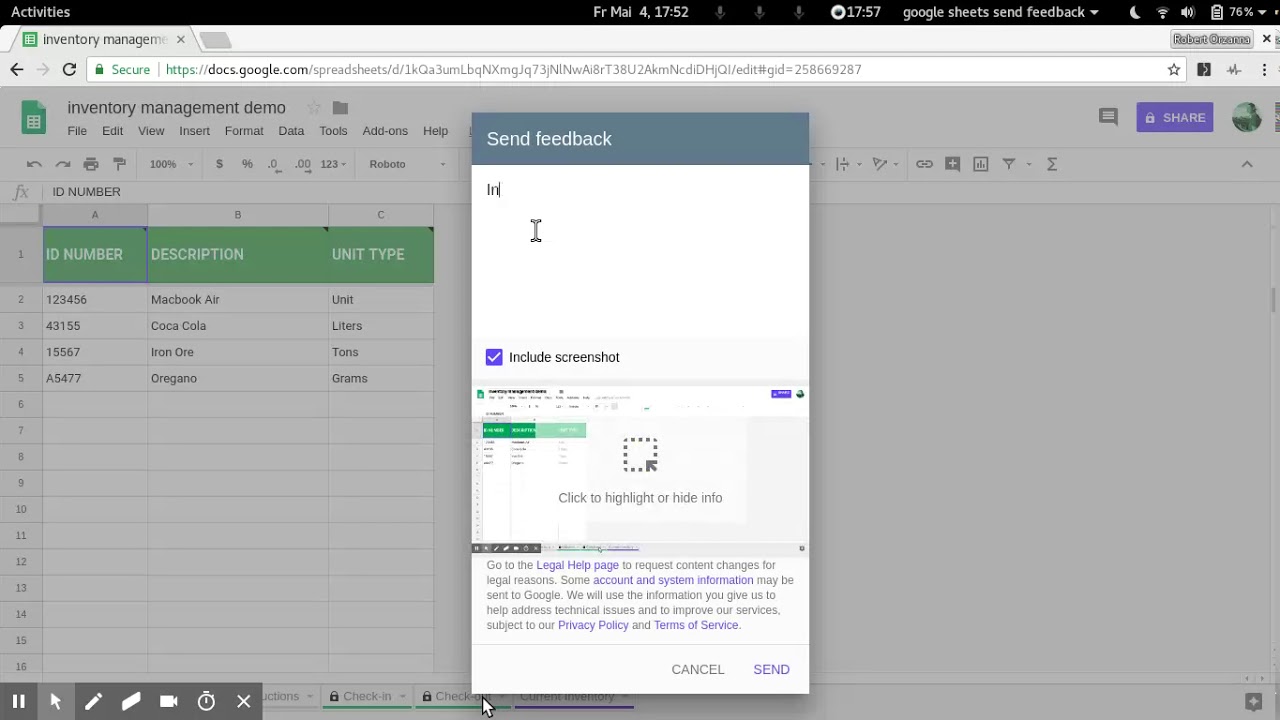Click the increase decimal places icon
Image resolution: width=1280 pixels, height=720 pixels.
click(x=301, y=164)
